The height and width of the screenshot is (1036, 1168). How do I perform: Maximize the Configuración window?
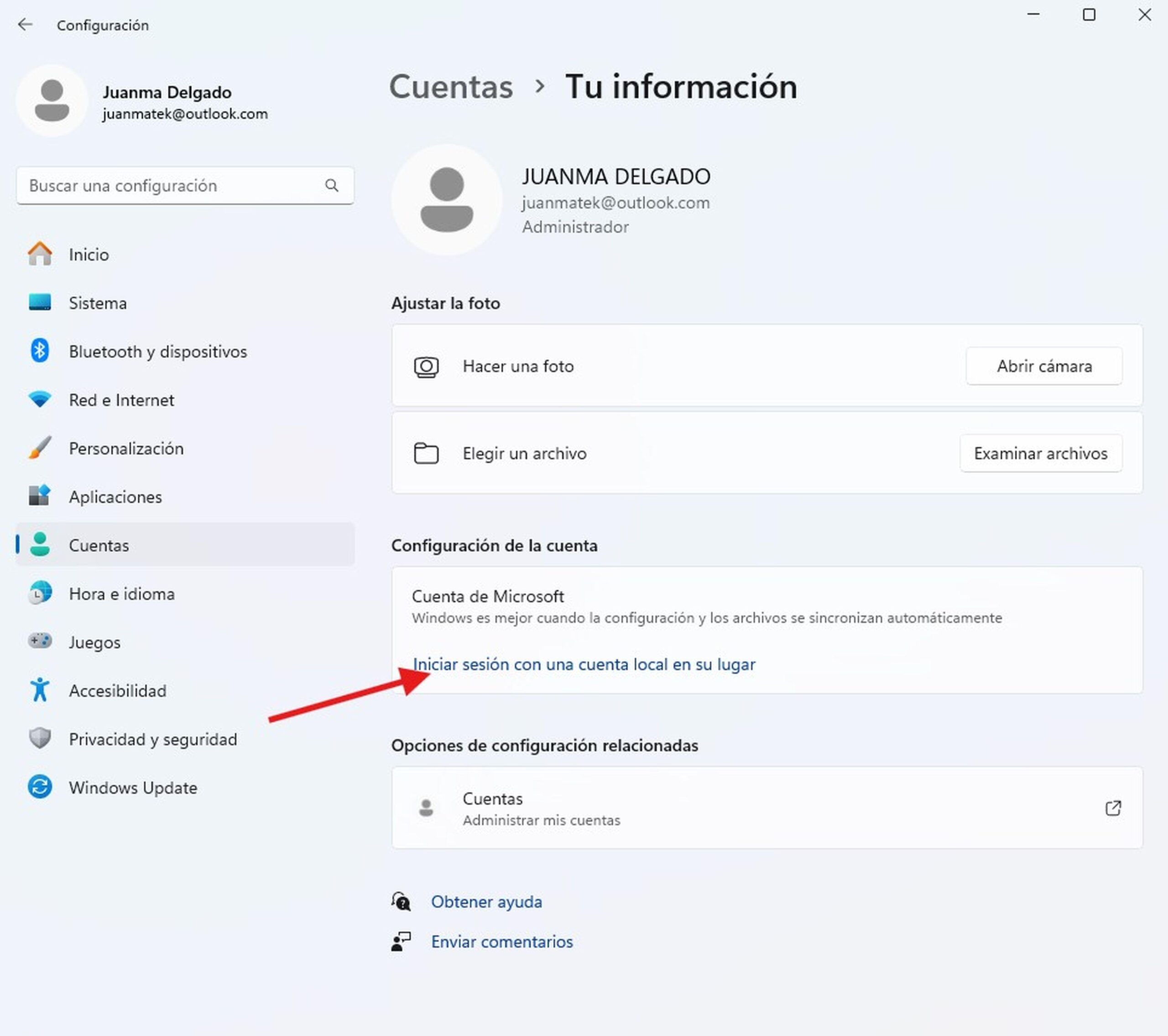point(1089,14)
